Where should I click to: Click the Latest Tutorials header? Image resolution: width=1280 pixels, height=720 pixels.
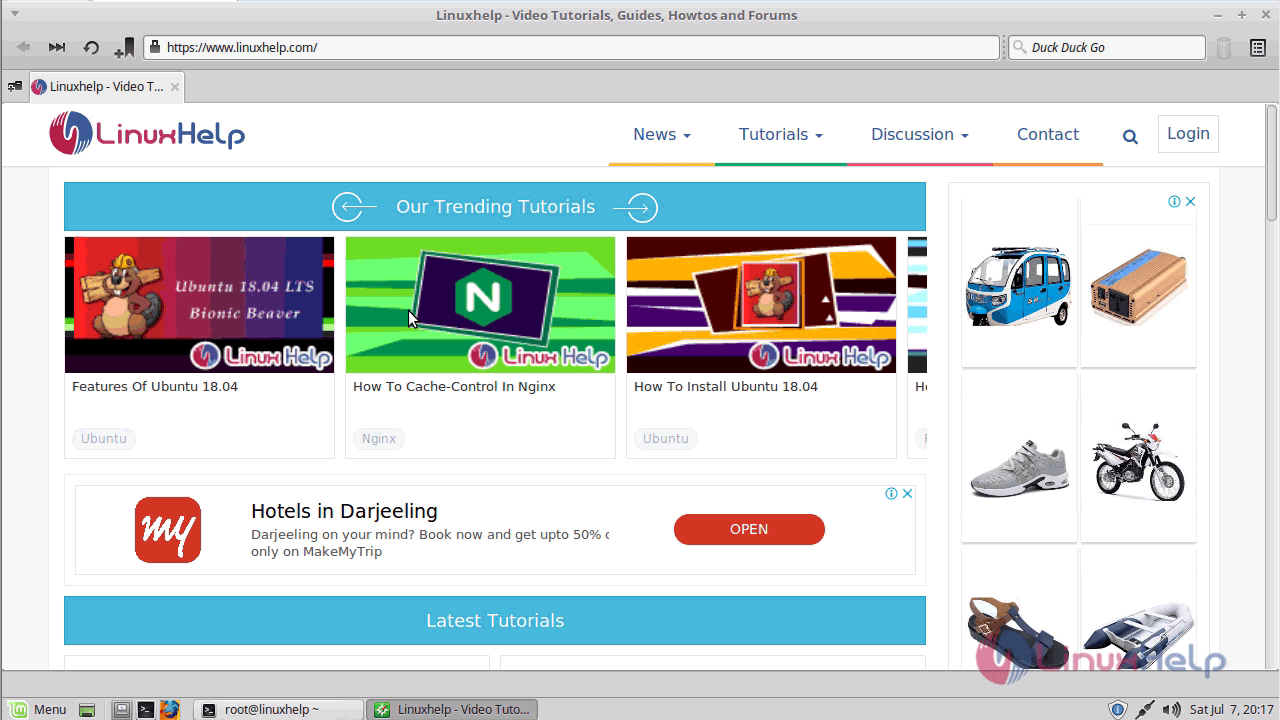coord(495,621)
